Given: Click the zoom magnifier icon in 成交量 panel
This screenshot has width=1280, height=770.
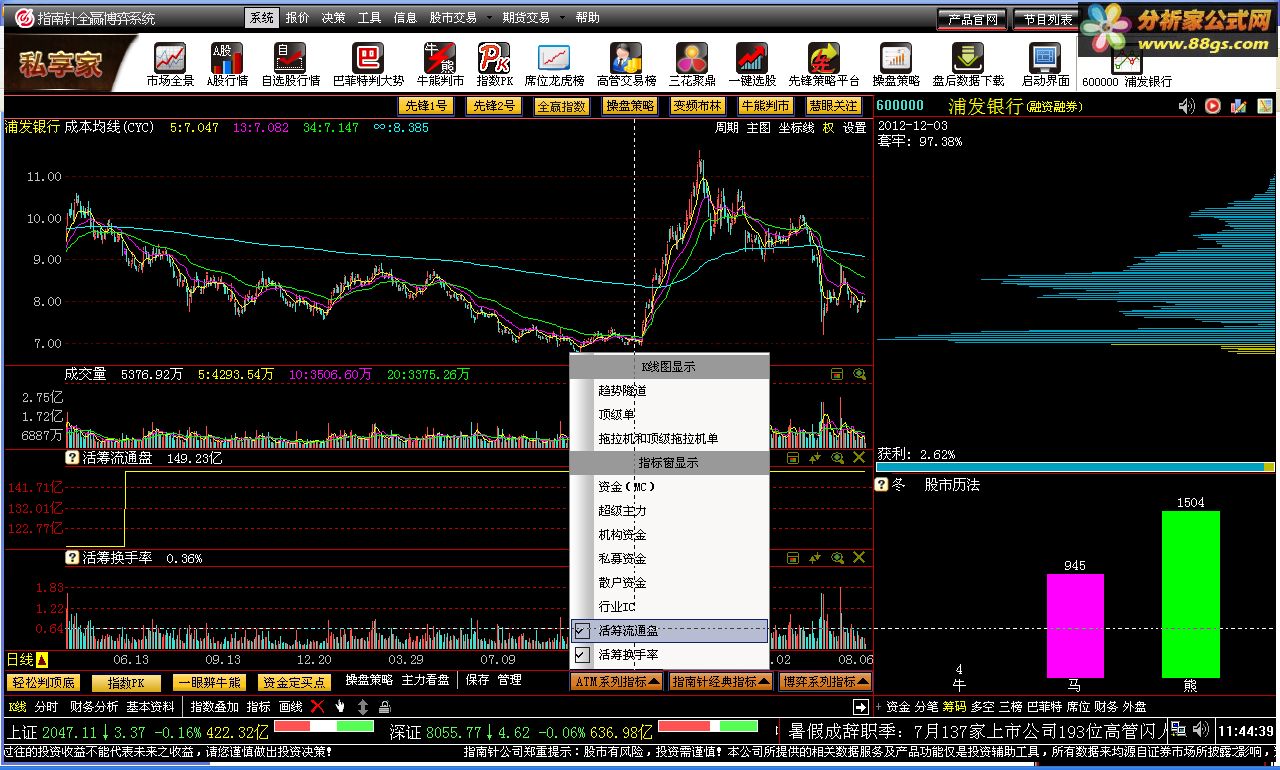Looking at the screenshot, I should [859, 374].
